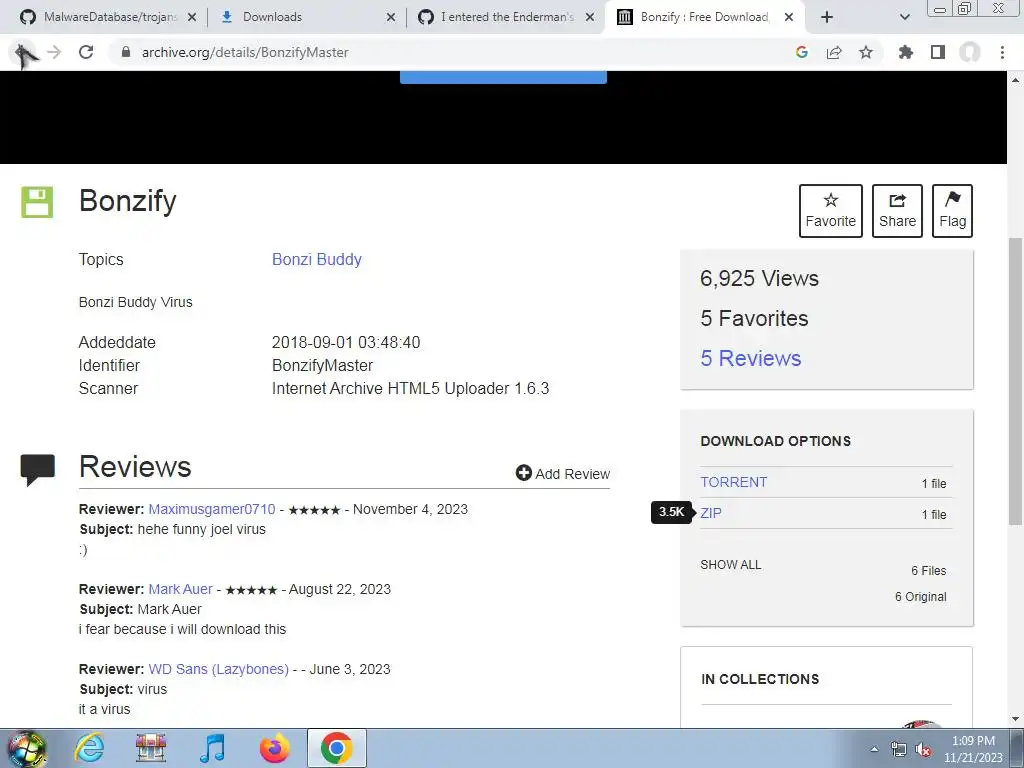Click the page scrollbar down arrow
The height and width of the screenshot is (768, 1024).
[1016, 719]
